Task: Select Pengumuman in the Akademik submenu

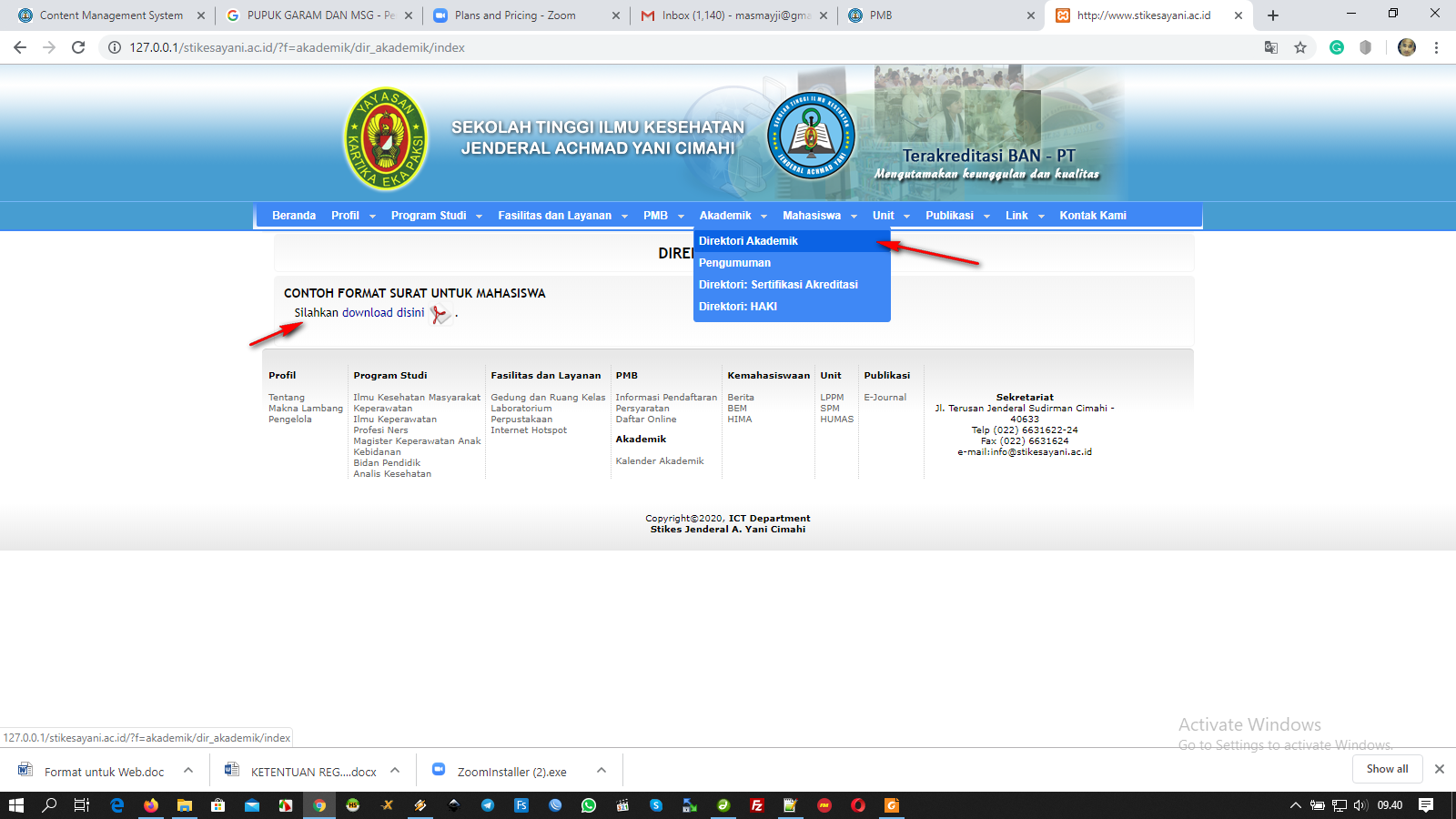Action: tap(734, 263)
